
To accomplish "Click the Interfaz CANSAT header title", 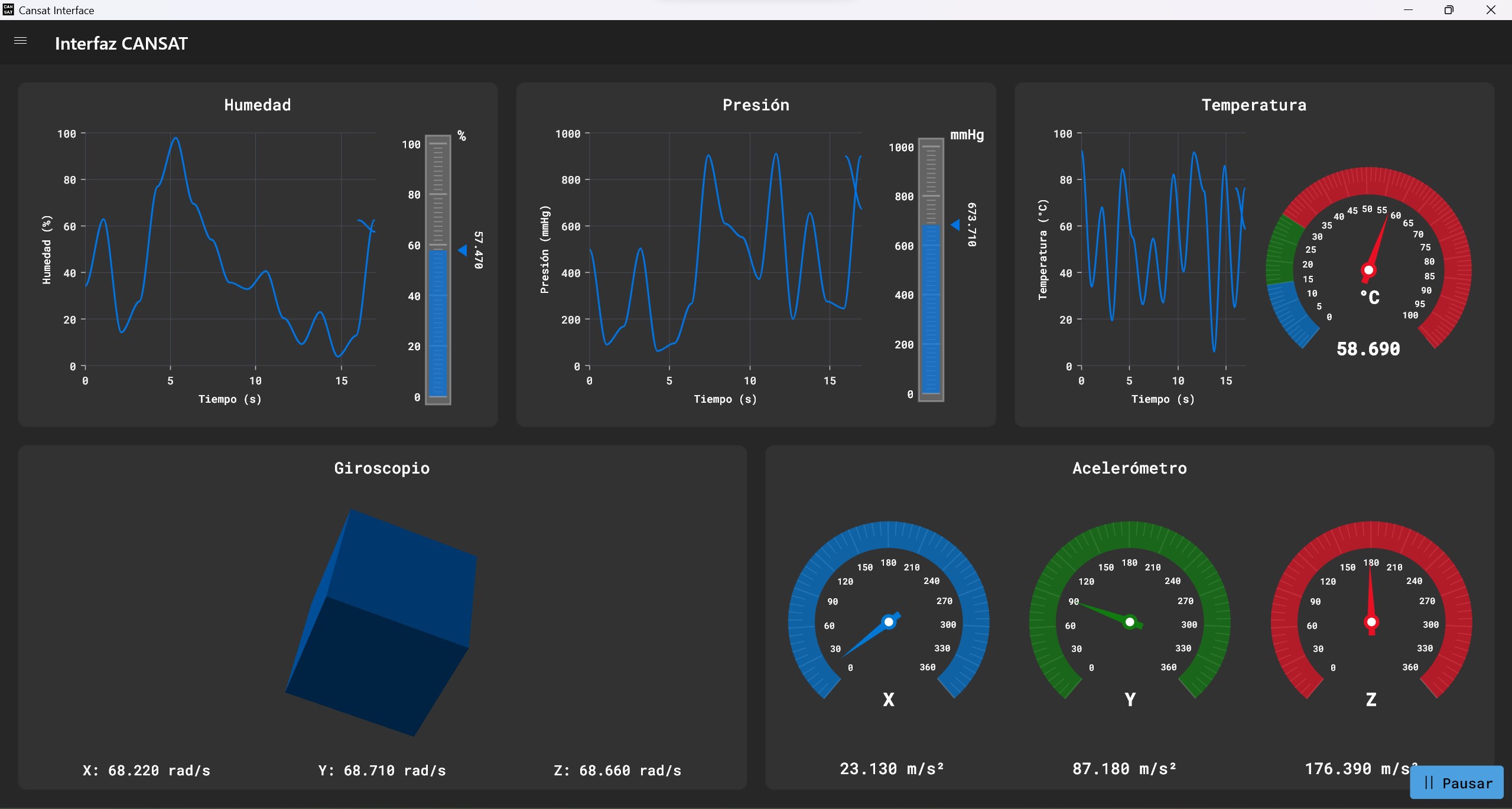I will (121, 44).
